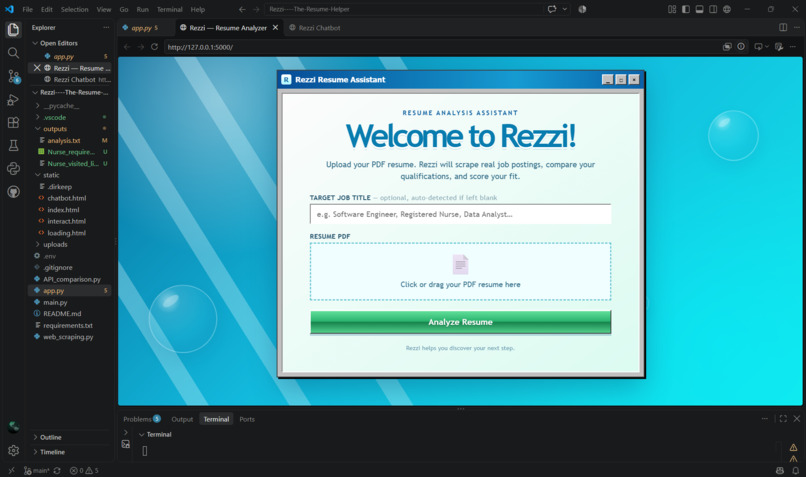Viewport: 806px width, 477px height.
Task: Click the resume PDF upload drop zone
Action: pos(461,271)
